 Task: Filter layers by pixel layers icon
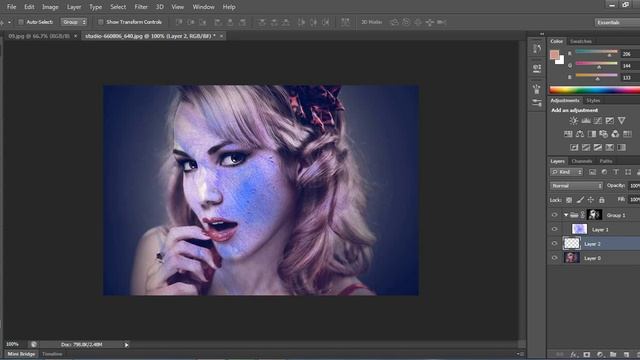tap(592, 172)
